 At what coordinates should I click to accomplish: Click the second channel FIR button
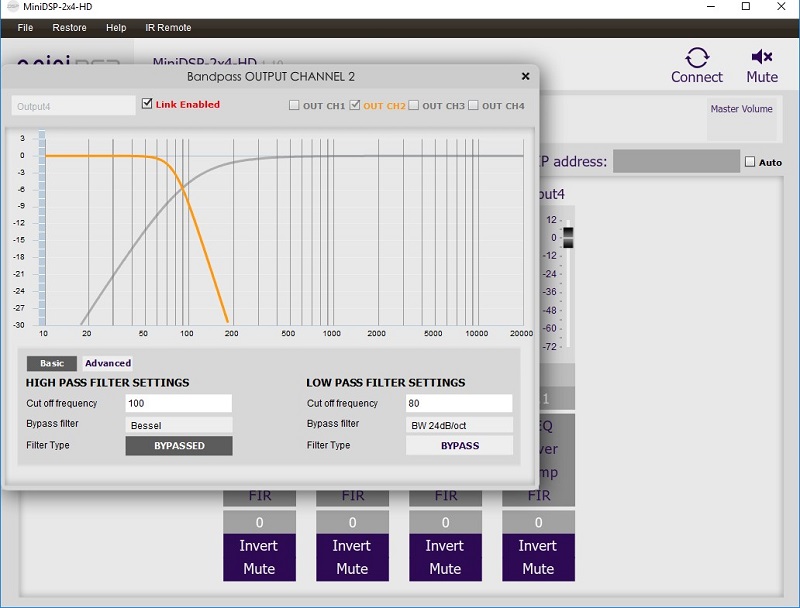pos(352,497)
